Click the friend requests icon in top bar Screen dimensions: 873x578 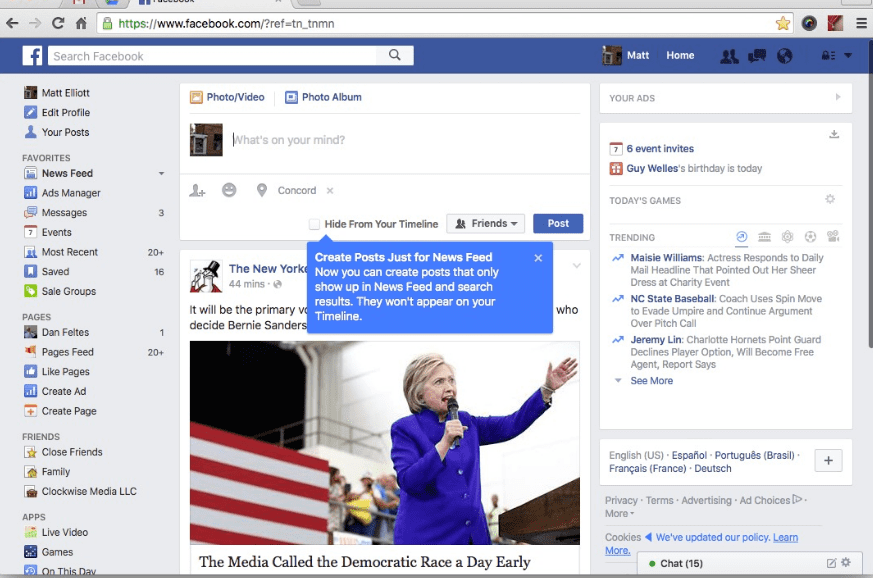point(730,56)
